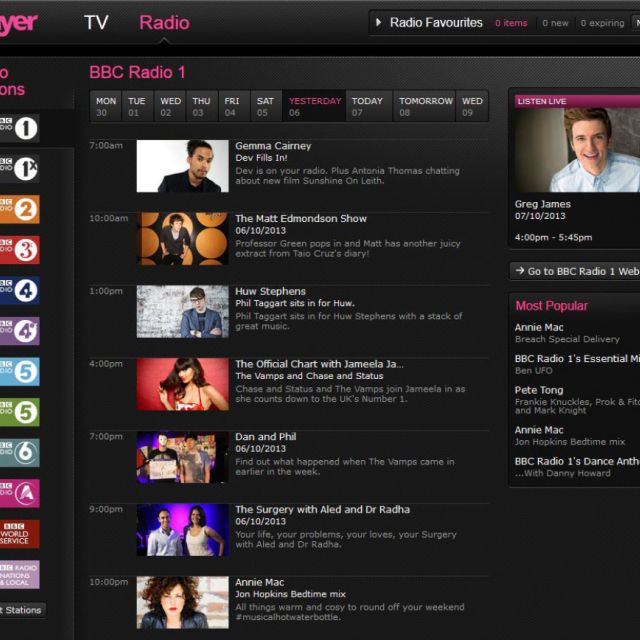
Task: Select the SAT 05 schedule day
Action: point(266,106)
